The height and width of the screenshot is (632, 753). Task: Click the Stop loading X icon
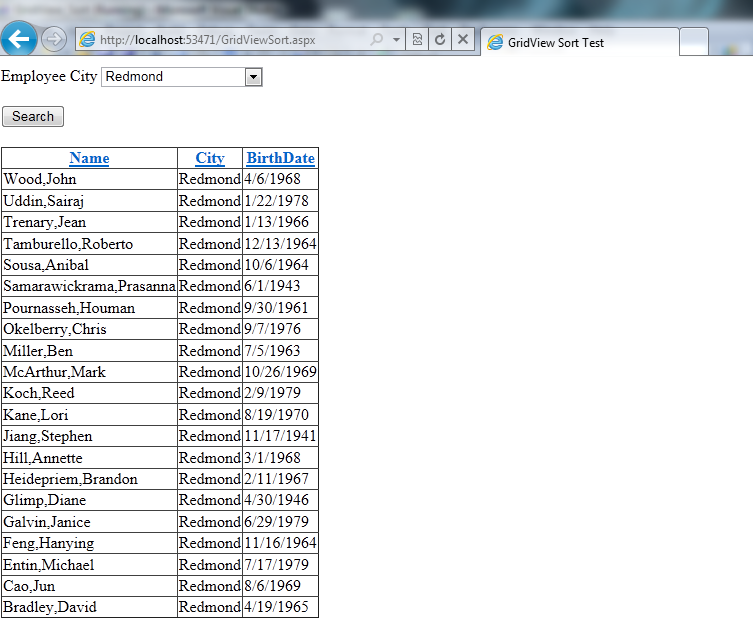(461, 40)
